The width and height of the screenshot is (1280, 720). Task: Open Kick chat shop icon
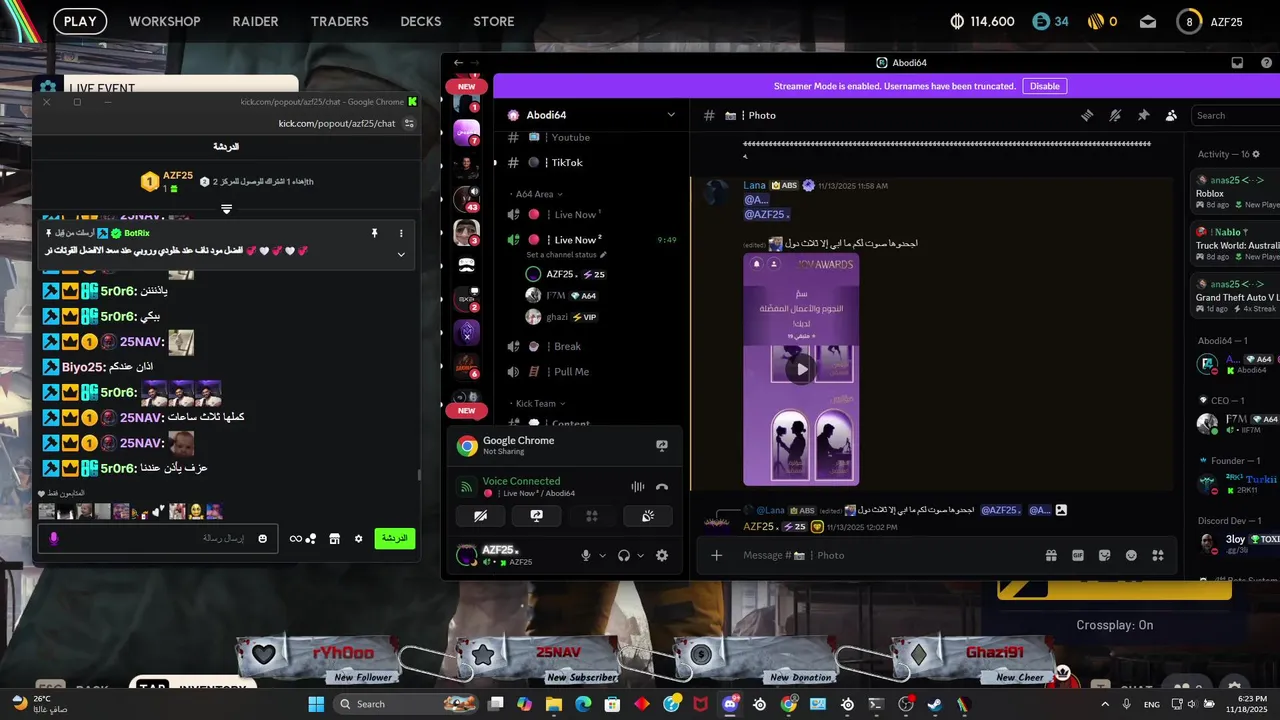pyautogui.click(x=335, y=538)
